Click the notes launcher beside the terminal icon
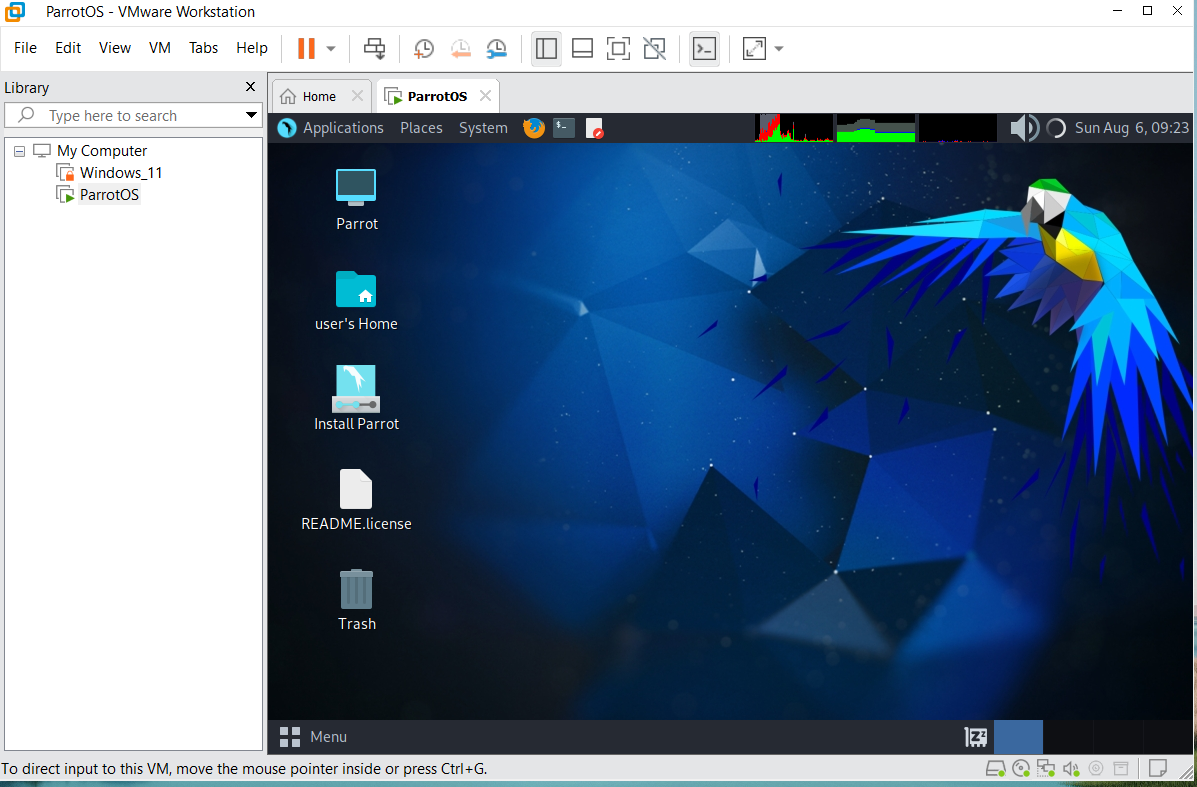 click(595, 127)
